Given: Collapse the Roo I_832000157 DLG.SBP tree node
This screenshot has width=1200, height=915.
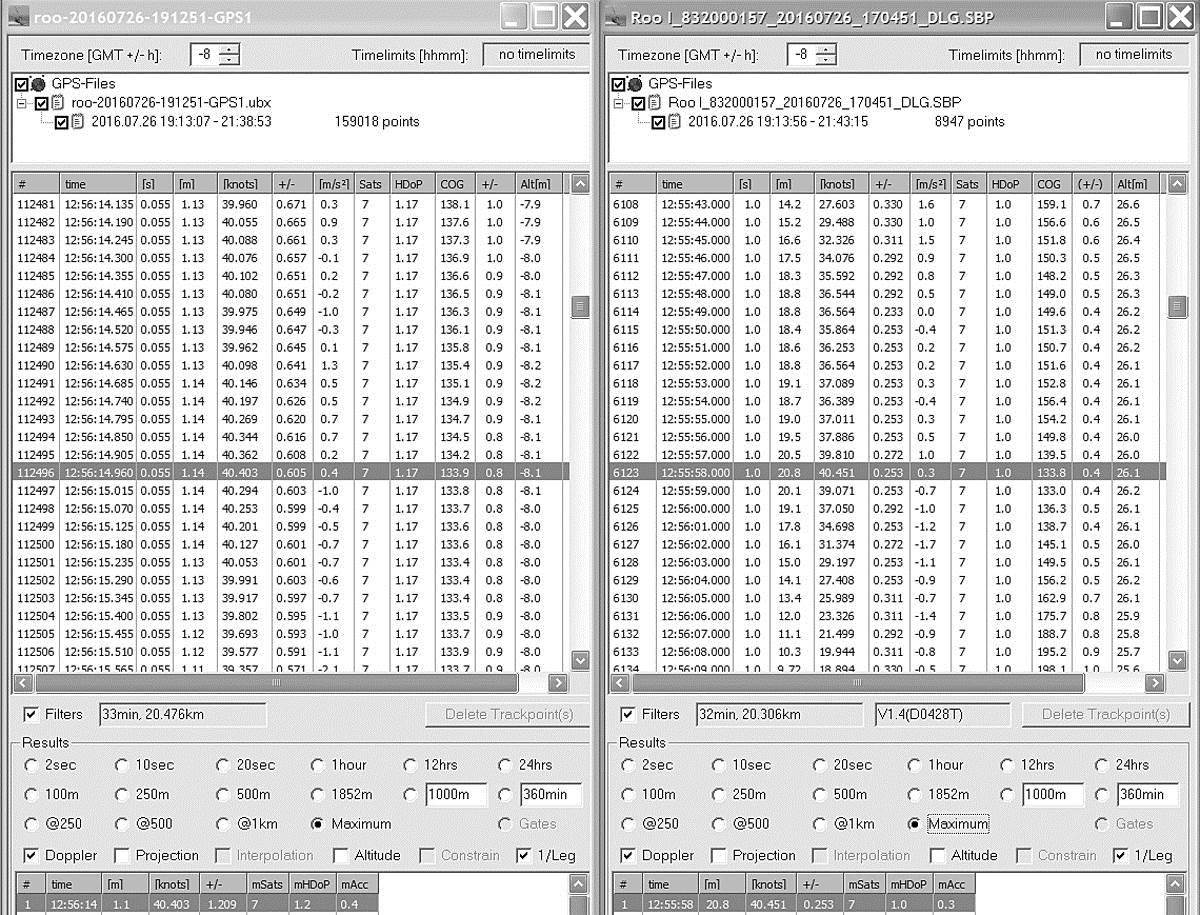Looking at the screenshot, I should 618,103.
